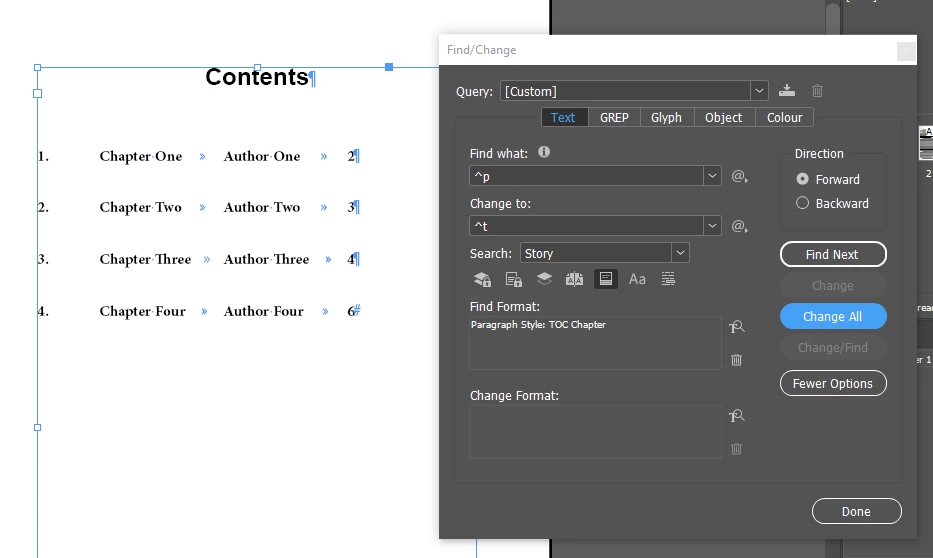Toggle Include Locked Stories icon
This screenshot has height=558, width=933.
pos(514,279)
